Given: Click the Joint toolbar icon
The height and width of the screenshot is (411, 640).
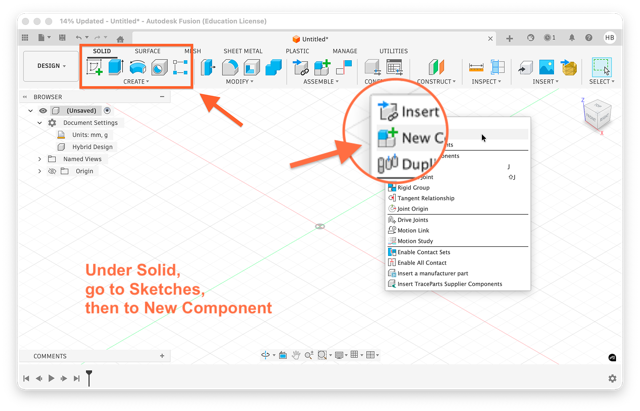Looking at the screenshot, I should [344, 67].
